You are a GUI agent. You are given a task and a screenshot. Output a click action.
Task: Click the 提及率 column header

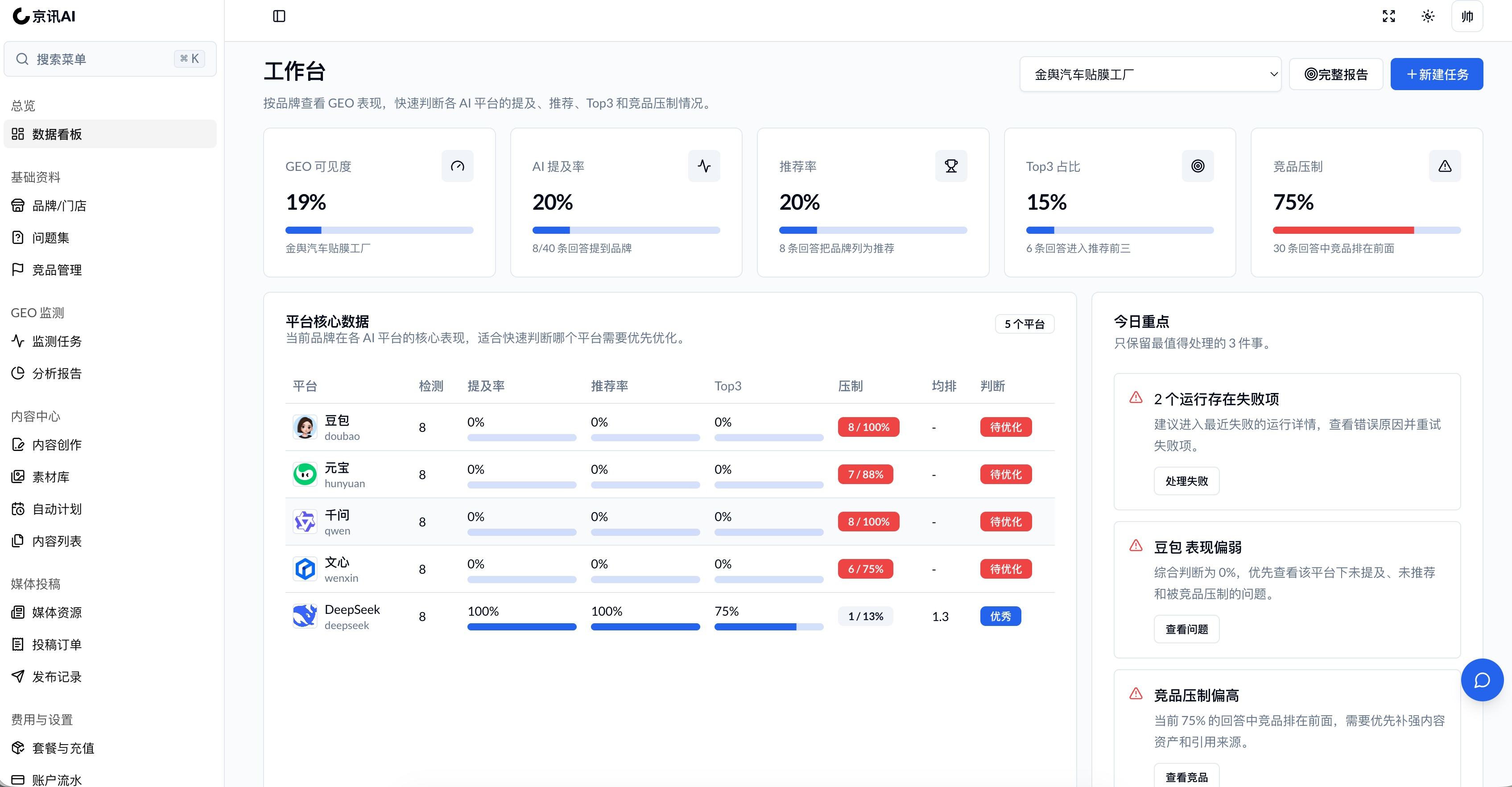click(486, 386)
